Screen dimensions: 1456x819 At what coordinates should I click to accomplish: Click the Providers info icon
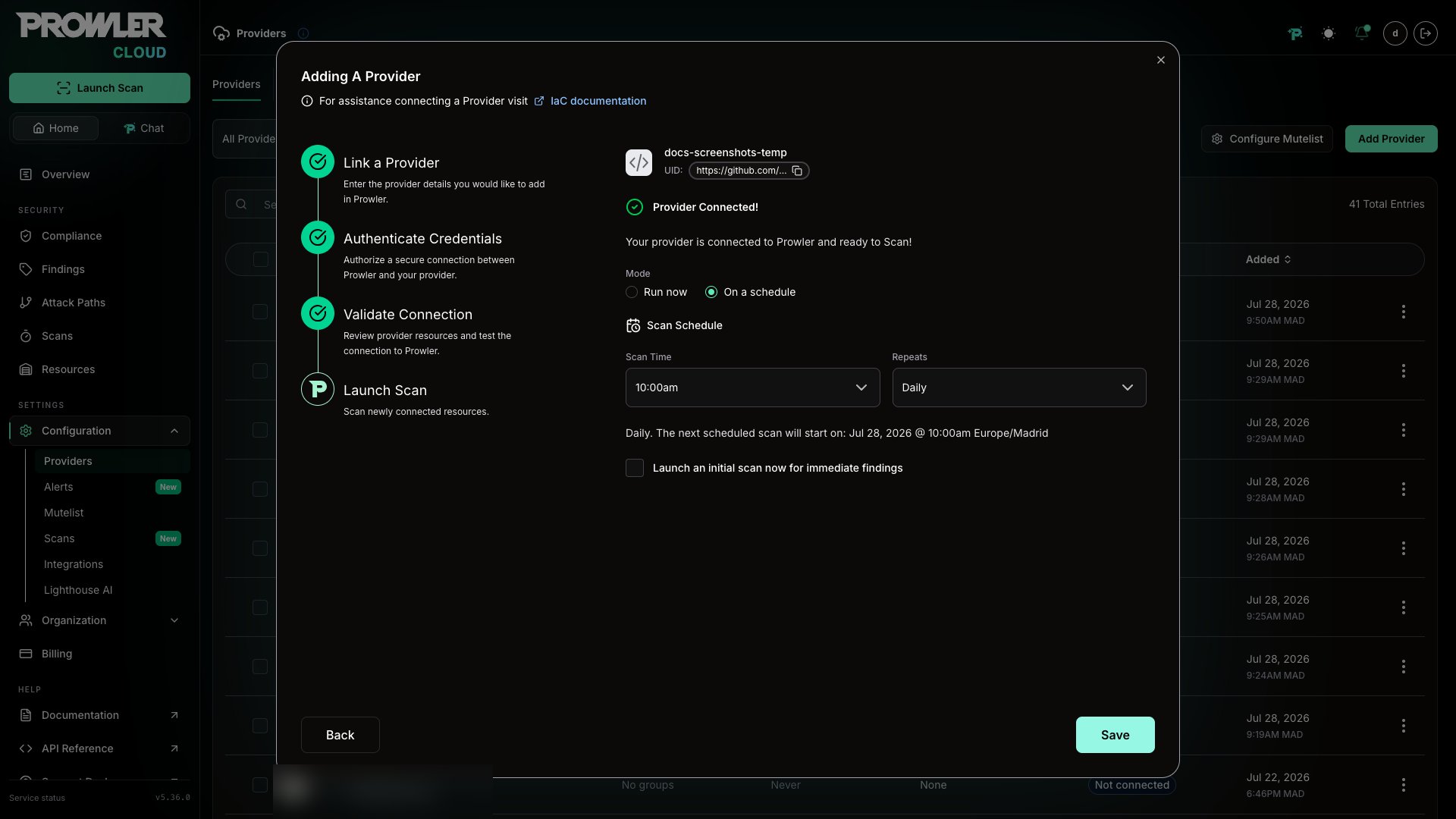tap(303, 33)
